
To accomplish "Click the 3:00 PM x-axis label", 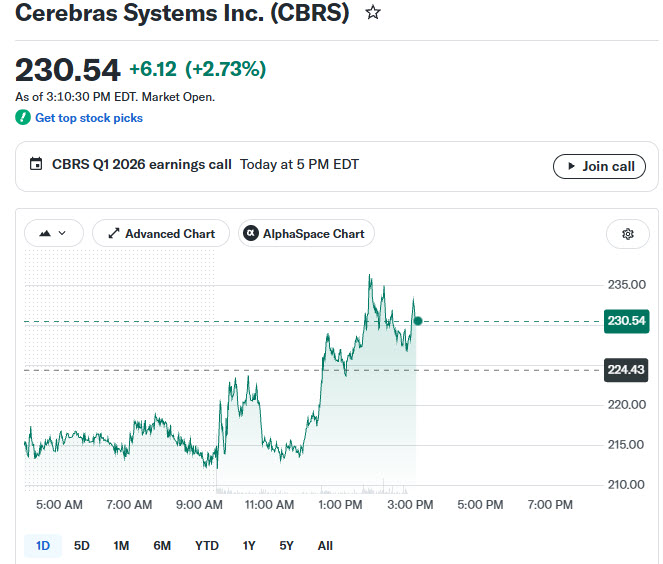I will (410, 504).
